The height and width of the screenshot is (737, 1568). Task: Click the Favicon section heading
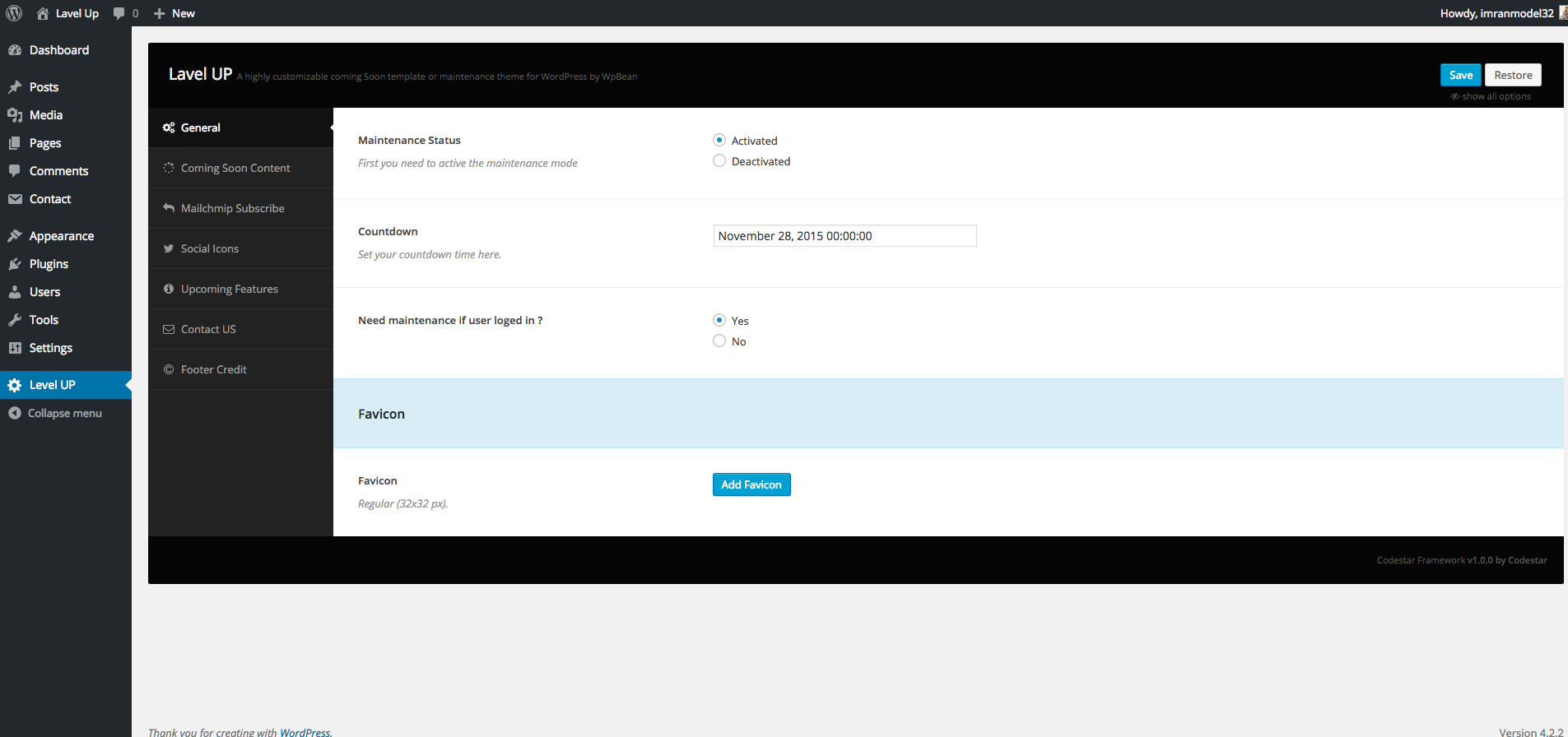(x=381, y=414)
